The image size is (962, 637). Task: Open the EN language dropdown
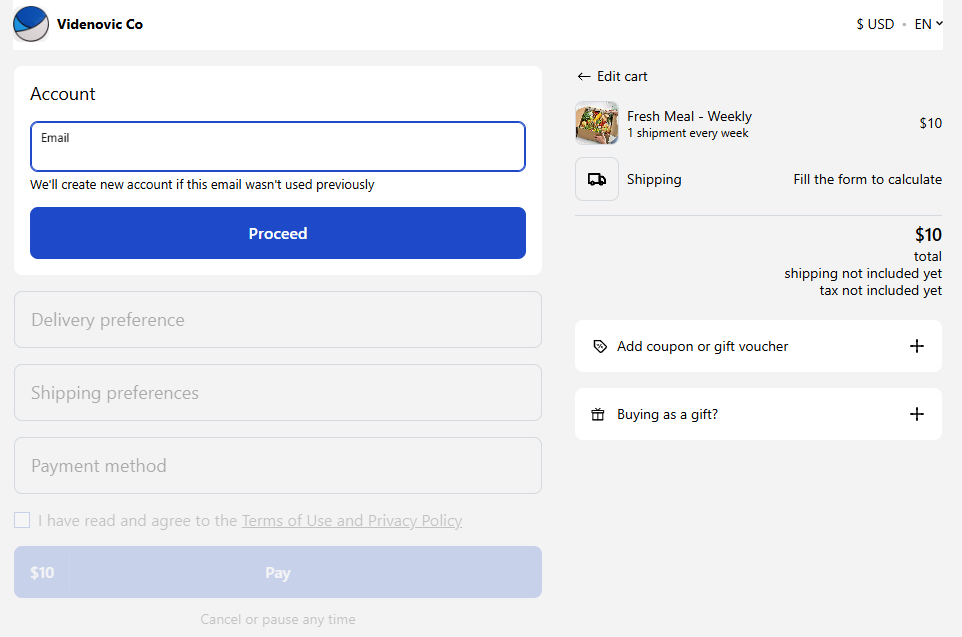[928, 24]
